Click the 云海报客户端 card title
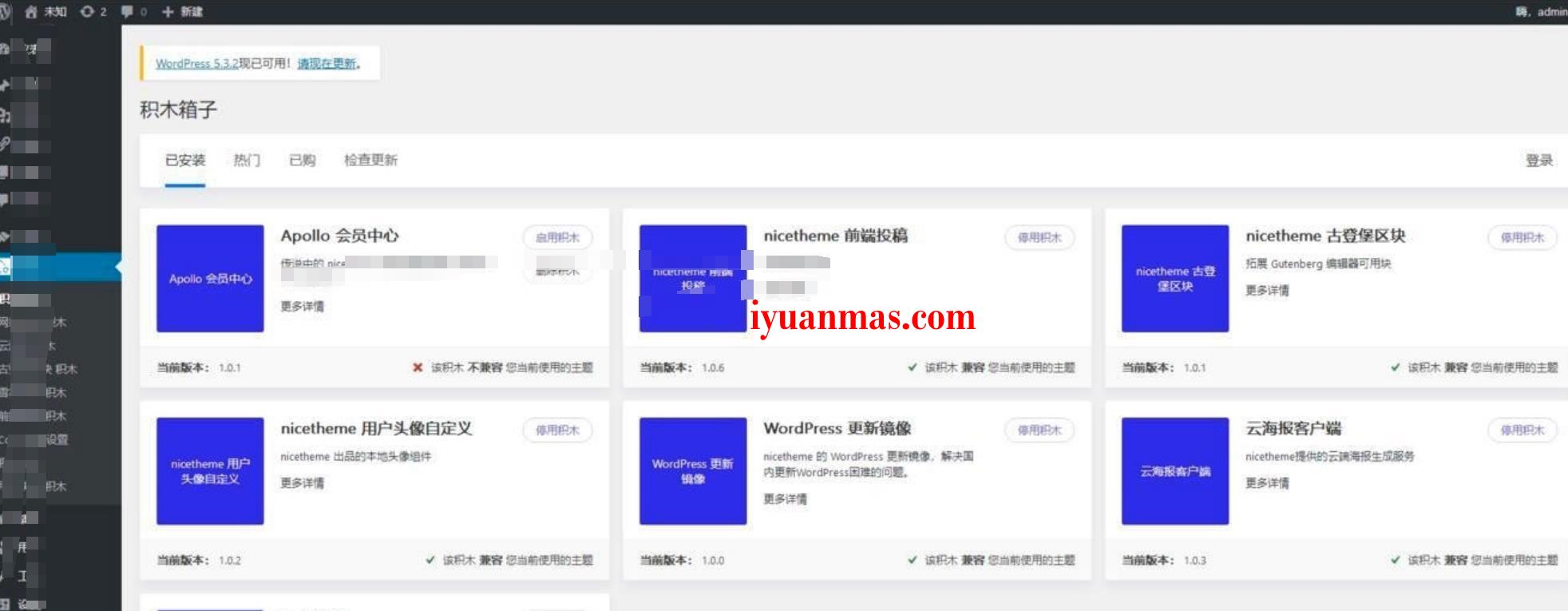 tap(1293, 428)
